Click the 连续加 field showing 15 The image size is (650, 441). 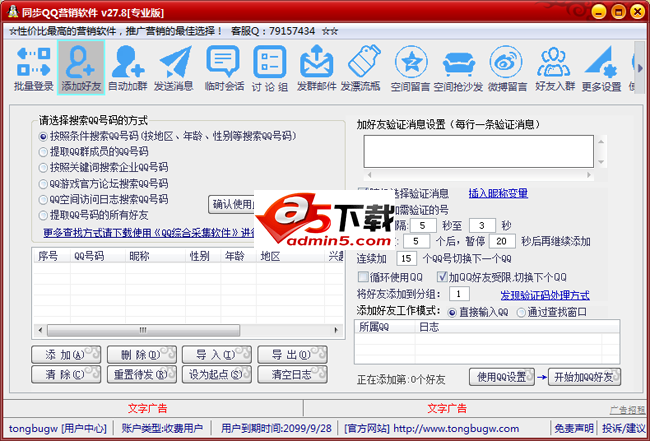[x=407, y=259]
